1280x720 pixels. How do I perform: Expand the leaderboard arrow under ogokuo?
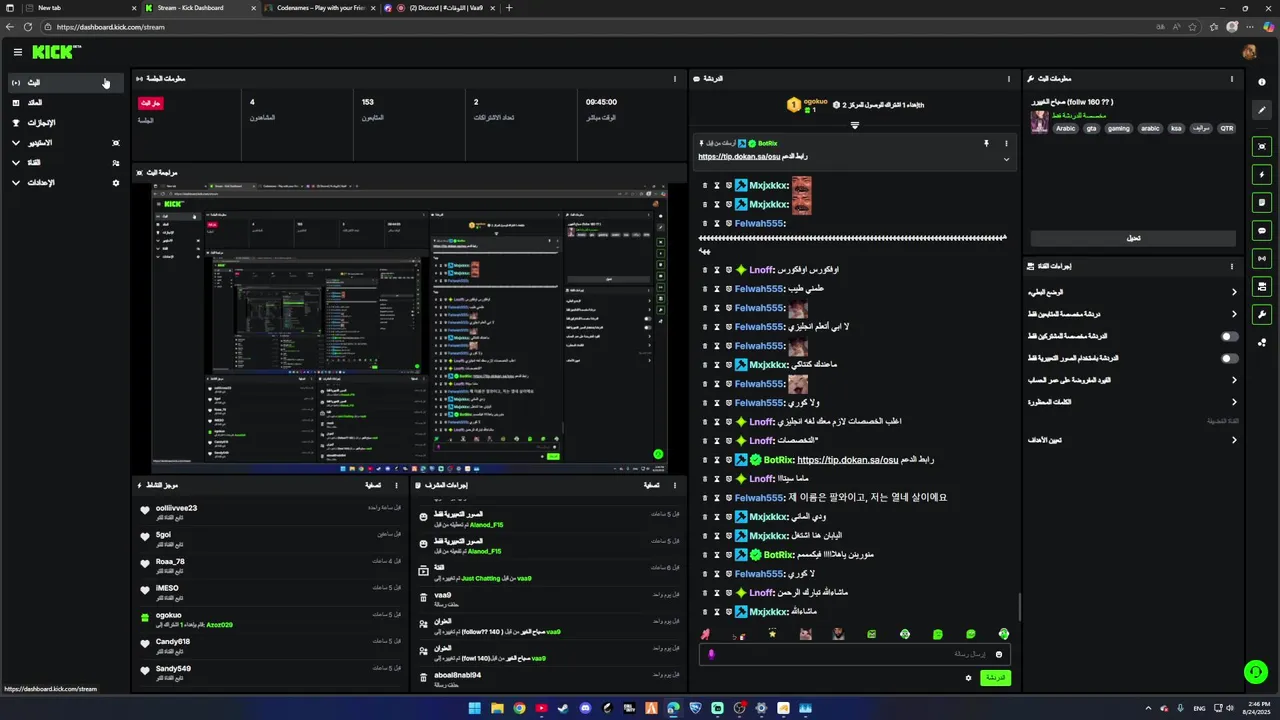click(854, 125)
